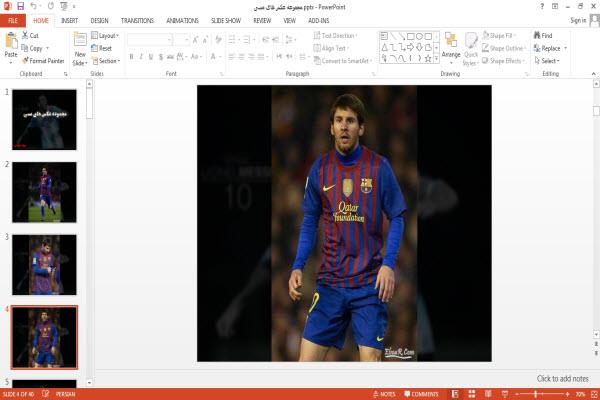The height and width of the screenshot is (400, 600).
Task: Toggle Italic formatting
Action: pos(141,57)
